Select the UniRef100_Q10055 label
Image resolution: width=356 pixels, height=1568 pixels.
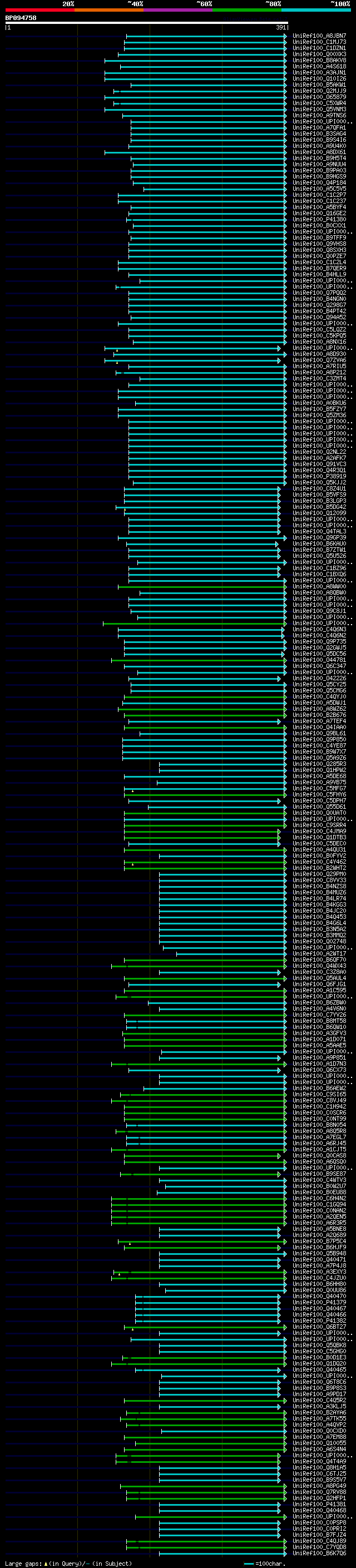pos(319,1443)
